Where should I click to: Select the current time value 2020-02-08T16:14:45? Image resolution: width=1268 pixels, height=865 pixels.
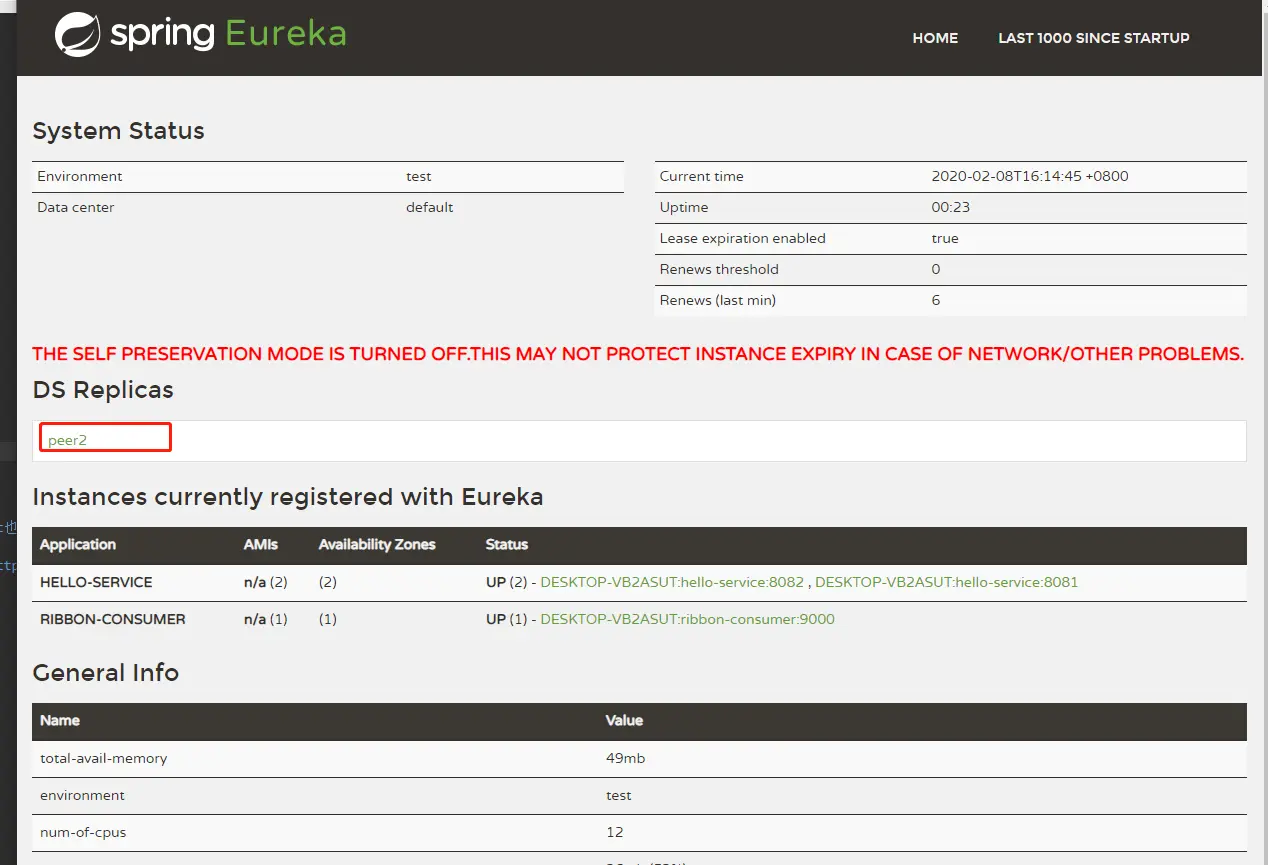(x=1030, y=176)
